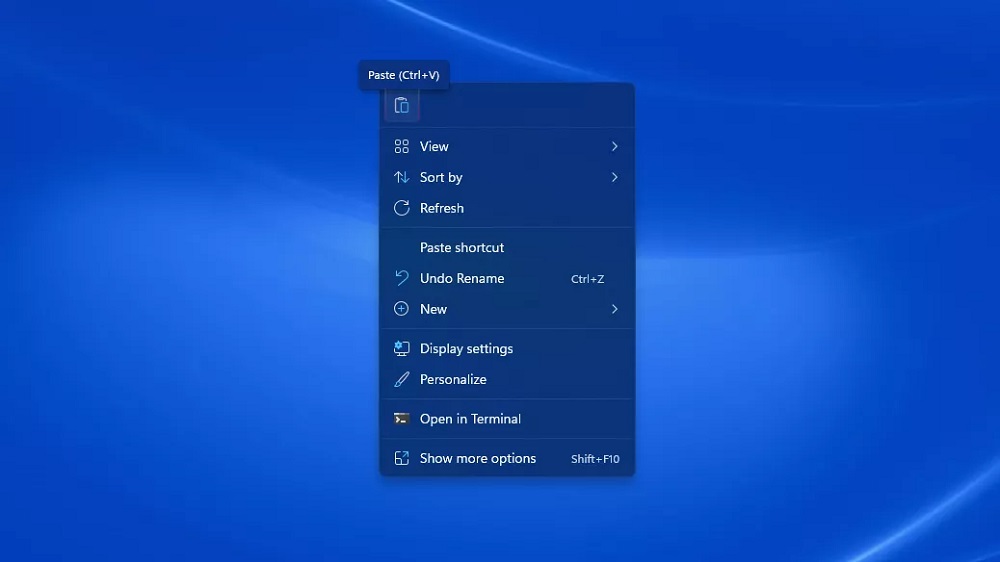
Task: Click the plus-circle New icon
Action: click(x=401, y=310)
